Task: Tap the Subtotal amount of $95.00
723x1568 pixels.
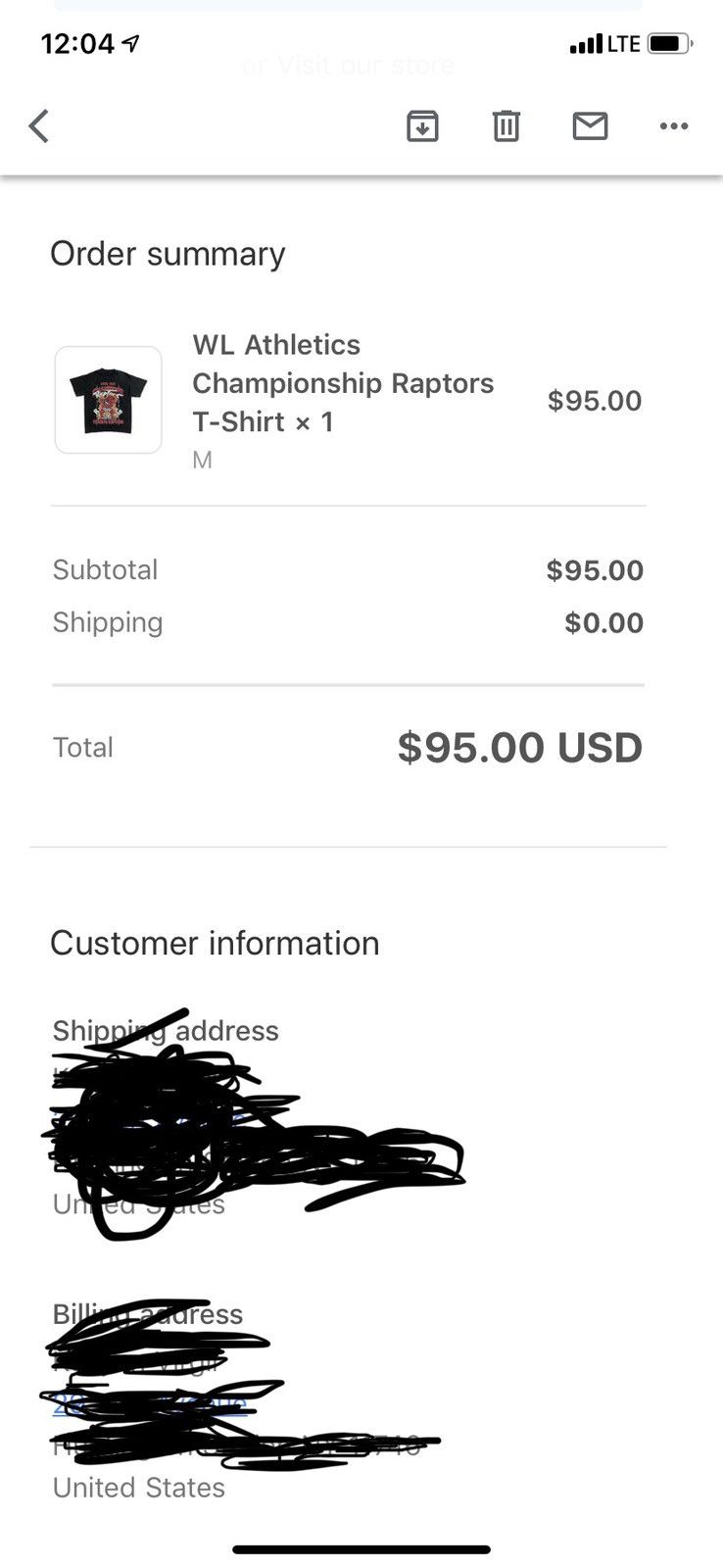Action: (595, 570)
